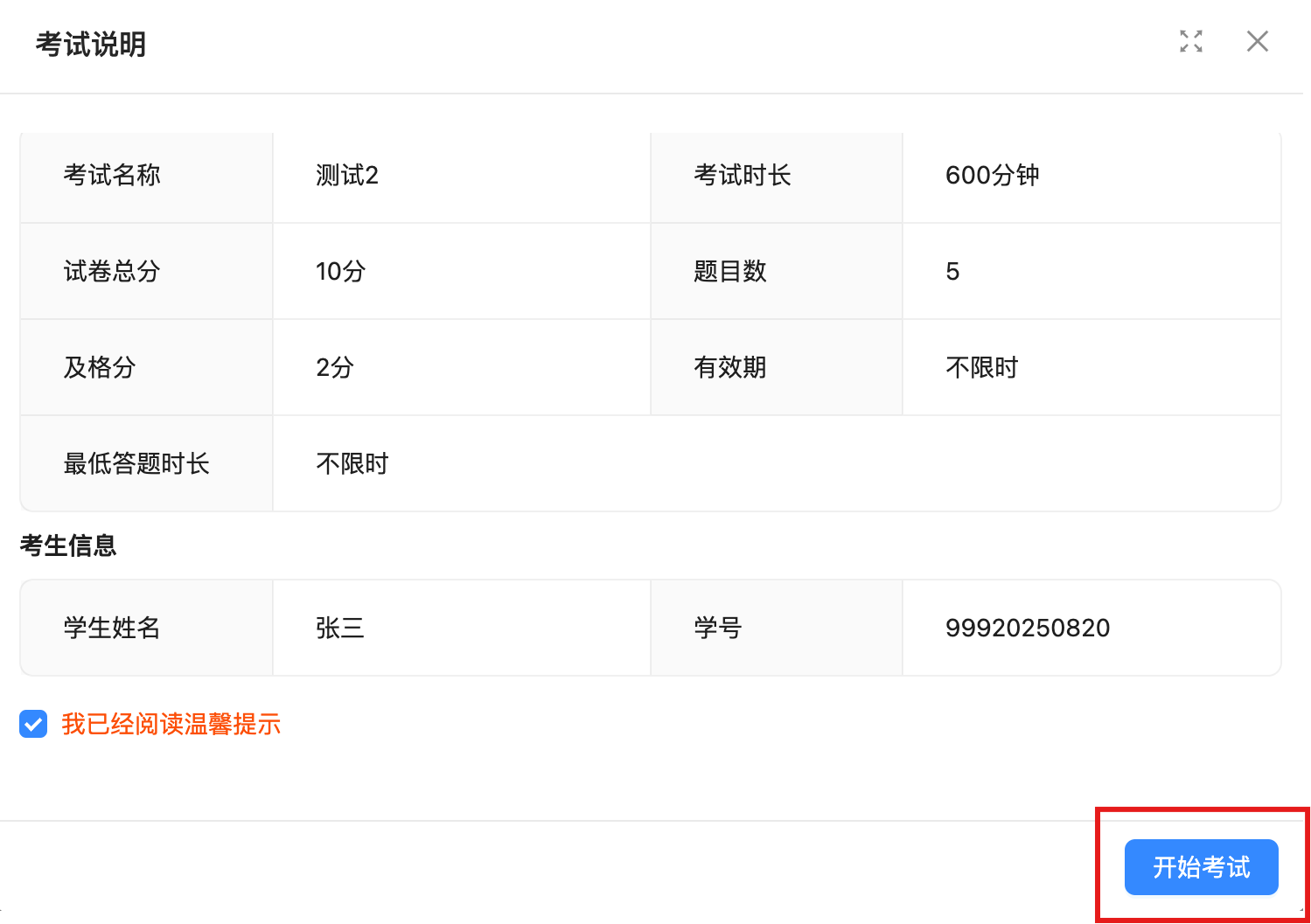Screen dimensions: 1311x924
Task: Click the fullscreen expand icon
Action: 1190,41
